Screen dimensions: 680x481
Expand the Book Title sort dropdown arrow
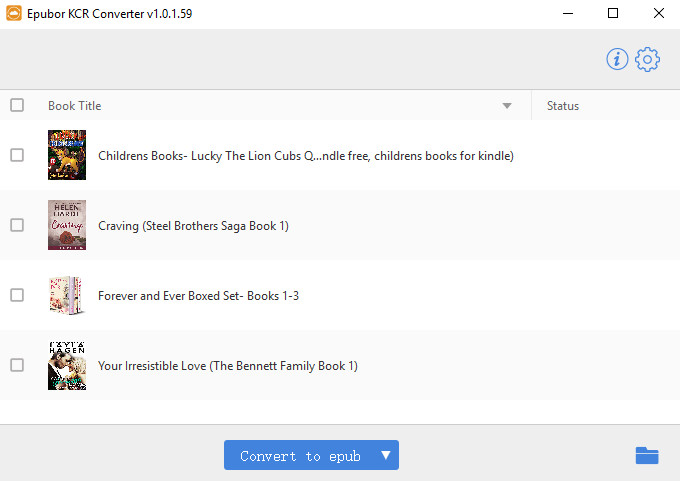pos(507,106)
